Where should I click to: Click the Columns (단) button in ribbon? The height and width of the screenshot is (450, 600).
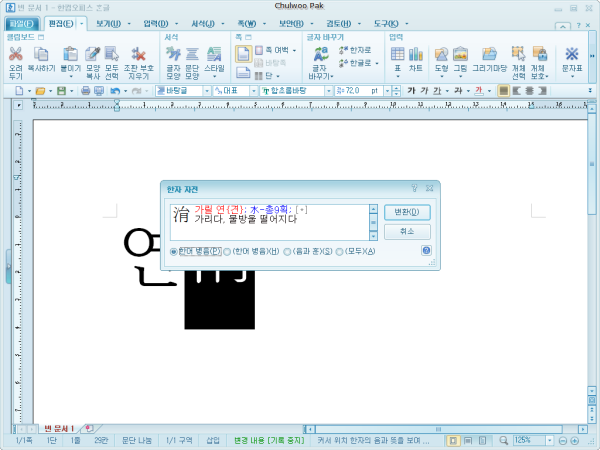coord(267,75)
